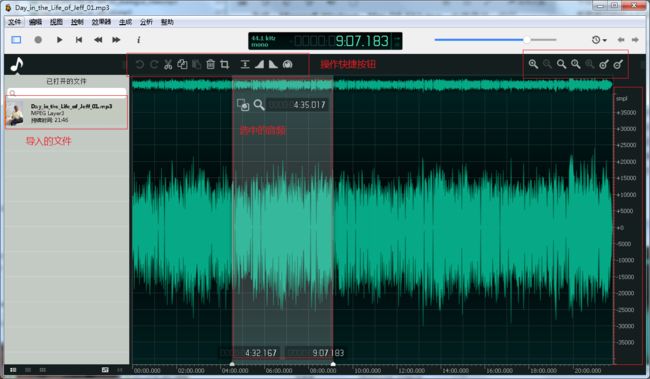The height and width of the screenshot is (379, 650).
Task: Apply fade-out with the falling ramp icon
Action: pyautogui.click(x=273, y=64)
